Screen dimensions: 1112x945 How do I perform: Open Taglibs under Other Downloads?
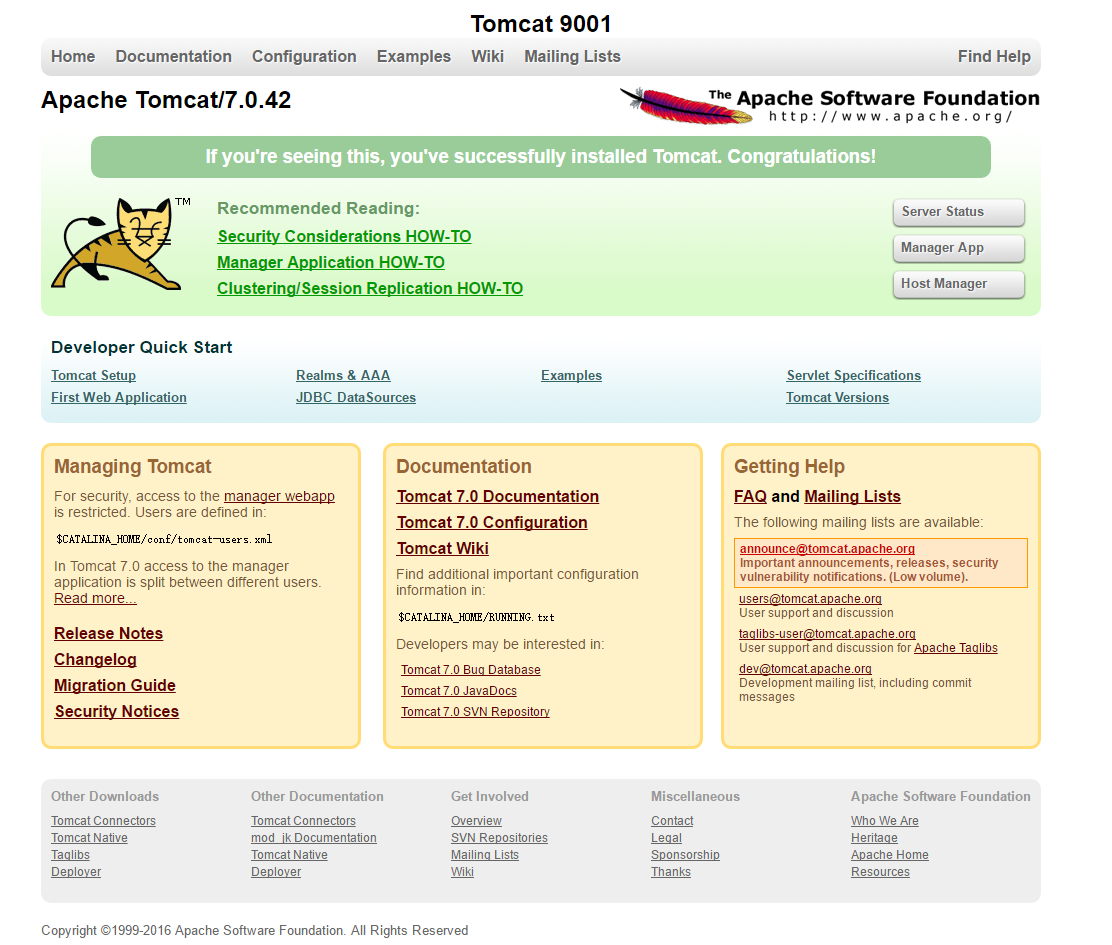click(x=70, y=855)
